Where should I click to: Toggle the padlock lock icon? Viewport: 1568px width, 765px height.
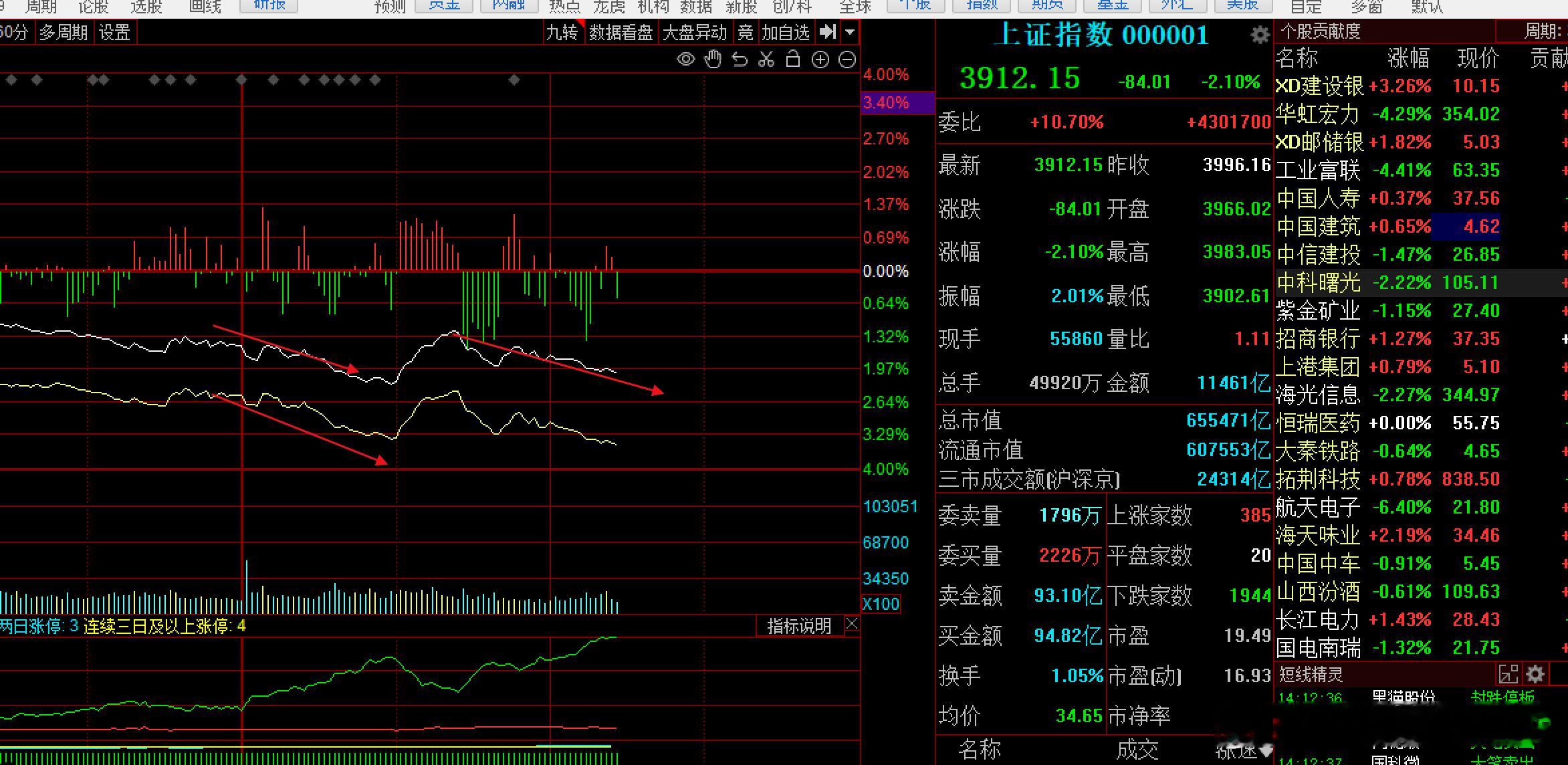[793, 59]
